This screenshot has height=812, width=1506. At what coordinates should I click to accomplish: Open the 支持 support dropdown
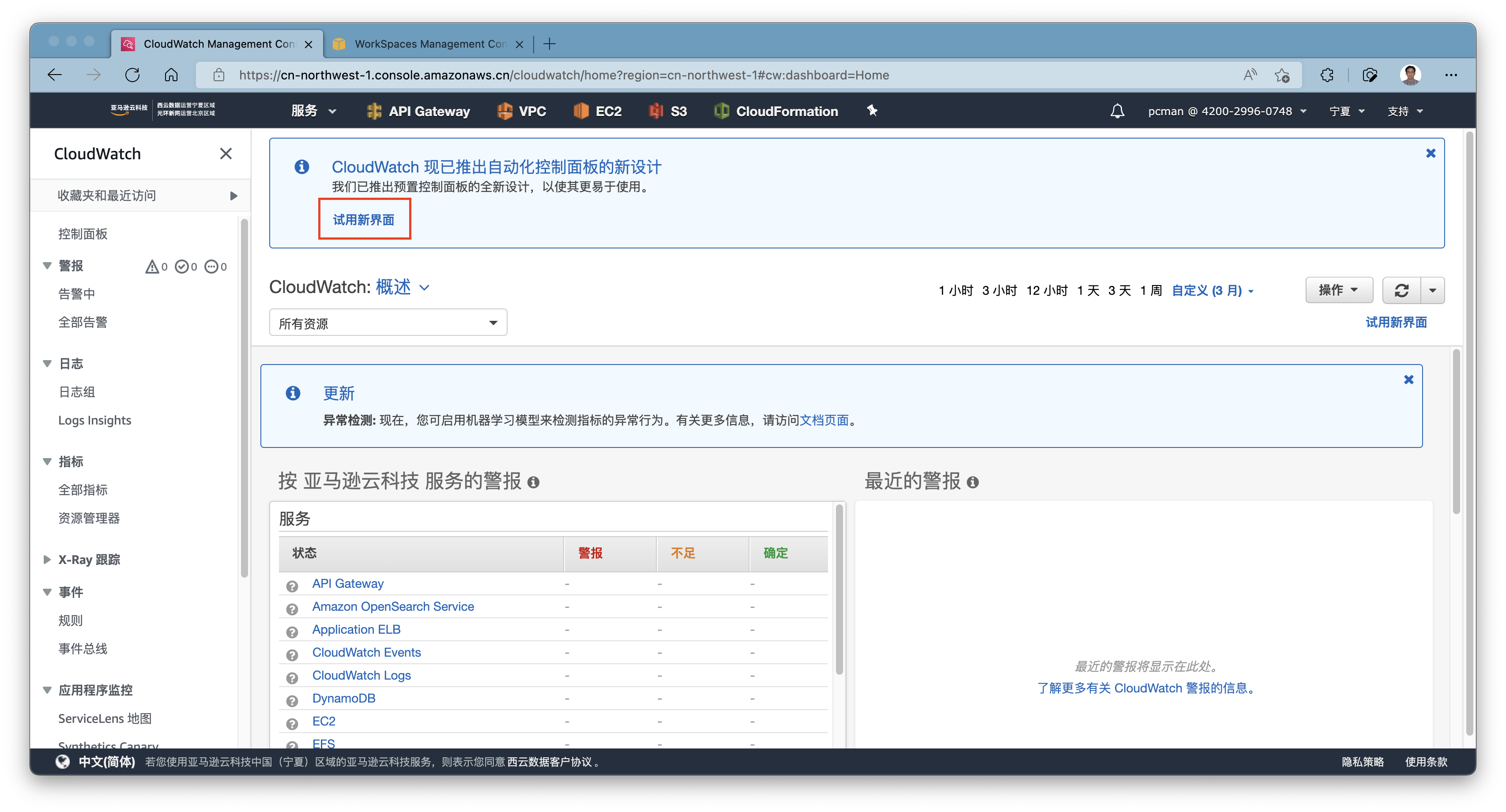tap(1405, 111)
